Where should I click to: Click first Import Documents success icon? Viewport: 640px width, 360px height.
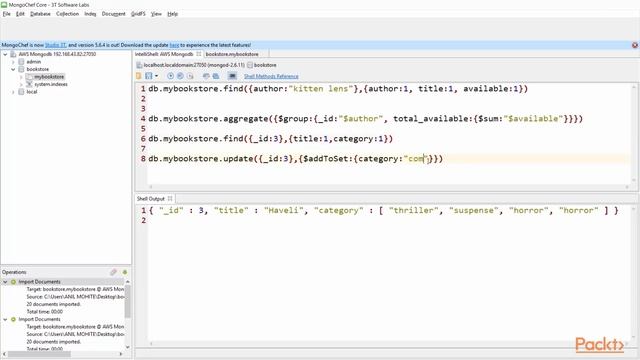[13, 282]
